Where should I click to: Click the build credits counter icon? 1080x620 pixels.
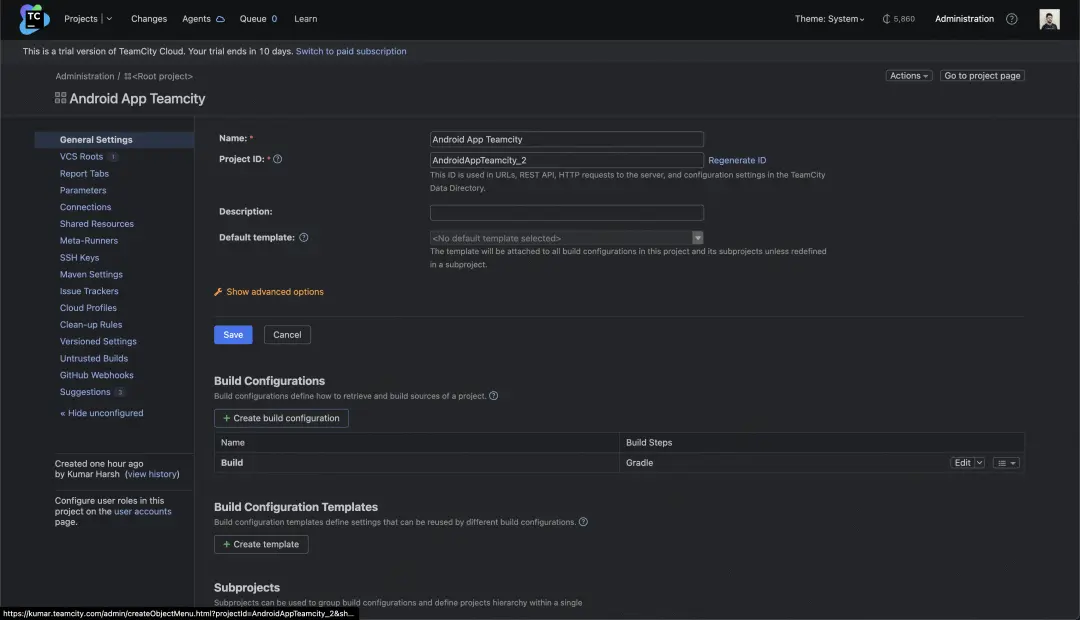886,19
